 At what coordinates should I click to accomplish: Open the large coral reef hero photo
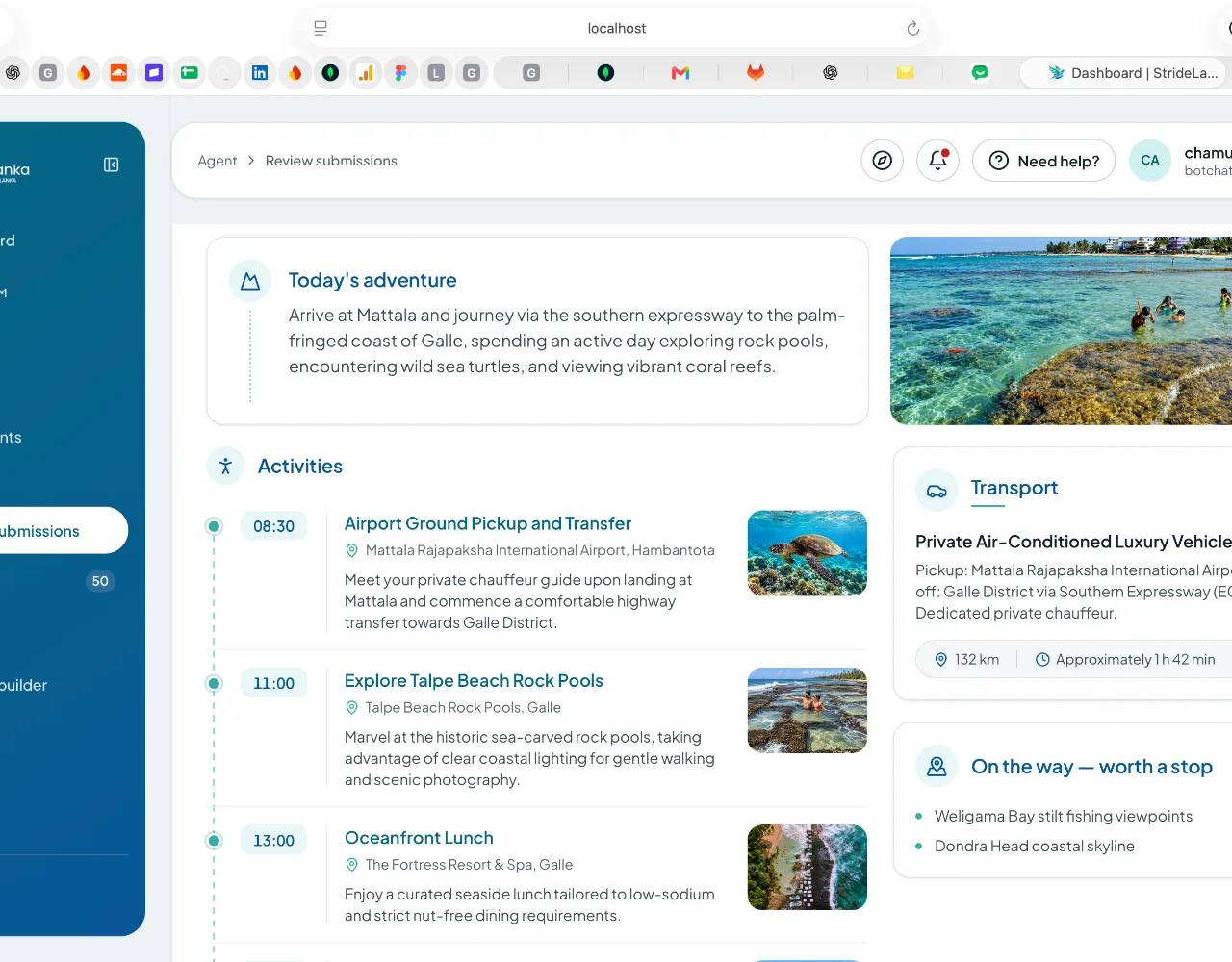1061,331
